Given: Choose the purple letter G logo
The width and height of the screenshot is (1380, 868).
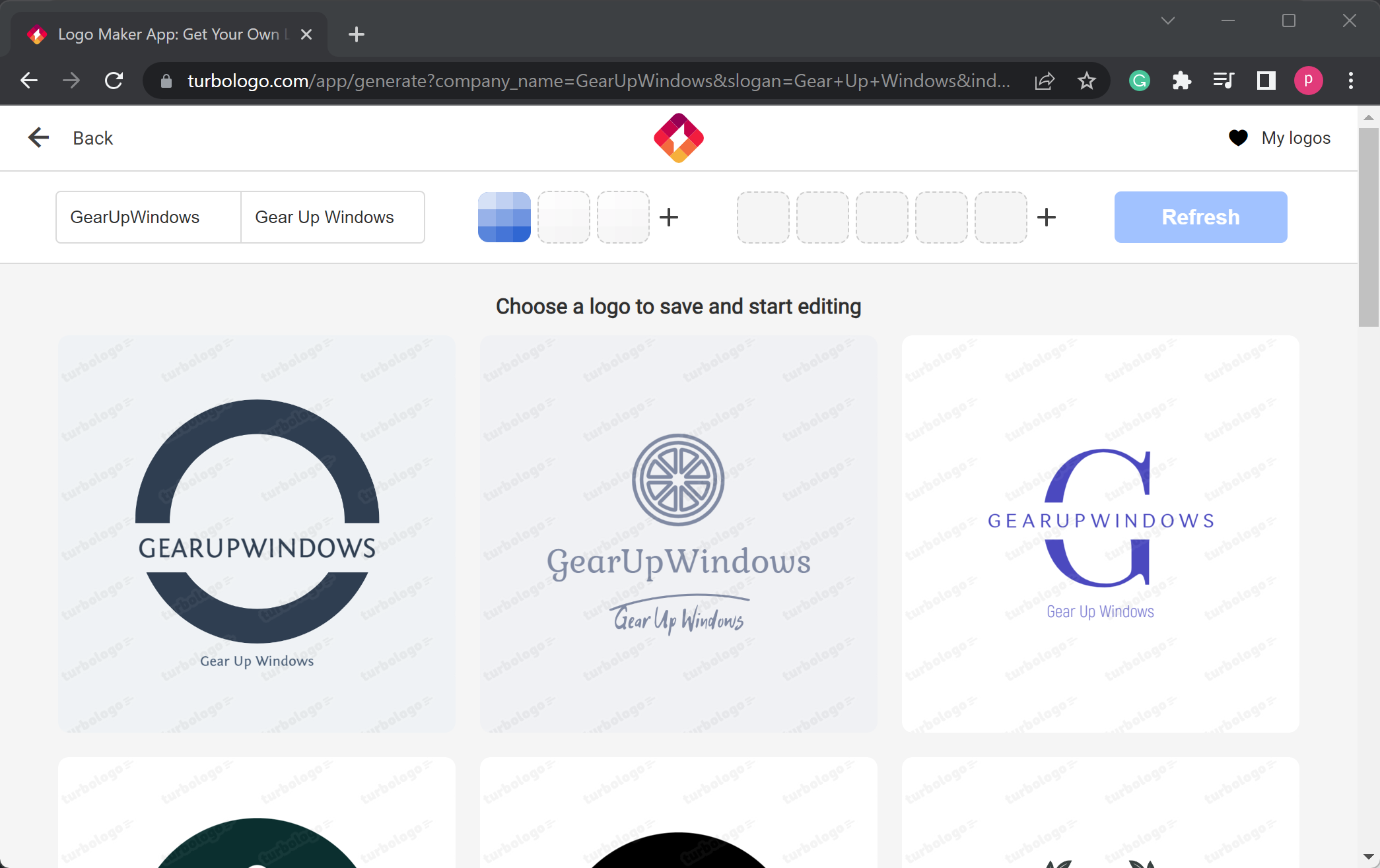Looking at the screenshot, I should point(1101,534).
